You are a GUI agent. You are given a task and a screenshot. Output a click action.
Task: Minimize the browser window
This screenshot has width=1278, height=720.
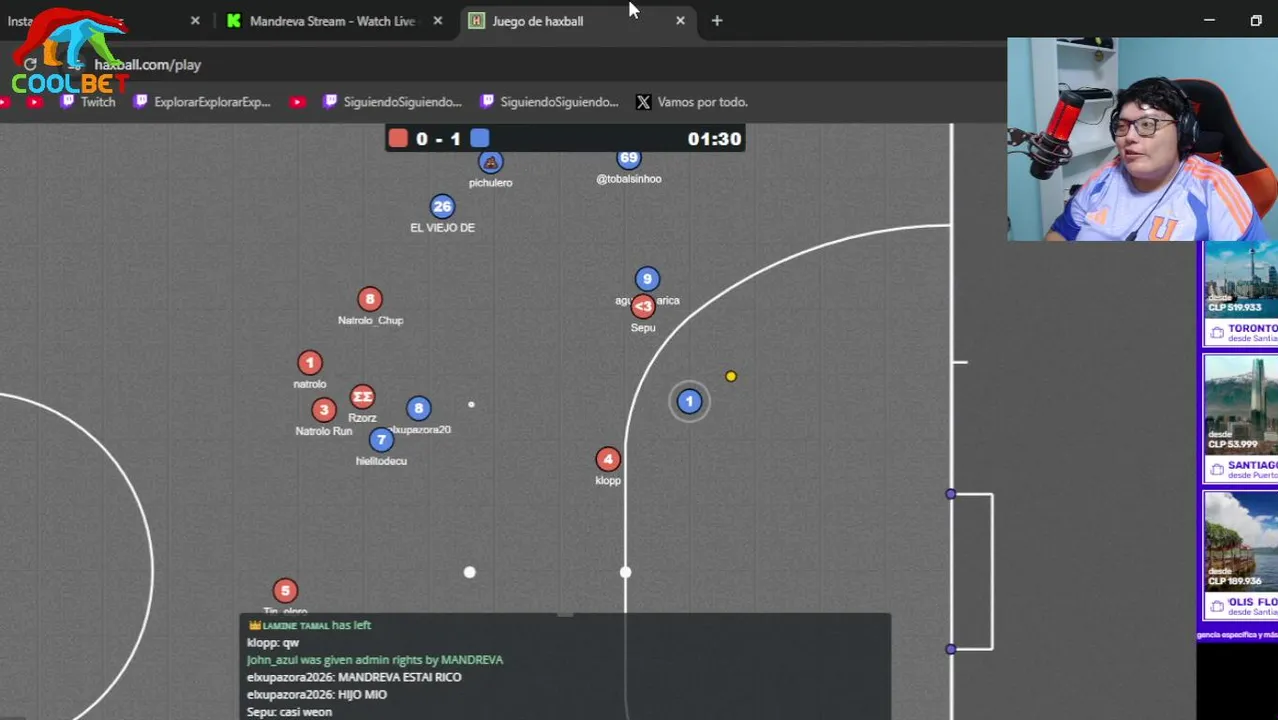click(x=1209, y=21)
